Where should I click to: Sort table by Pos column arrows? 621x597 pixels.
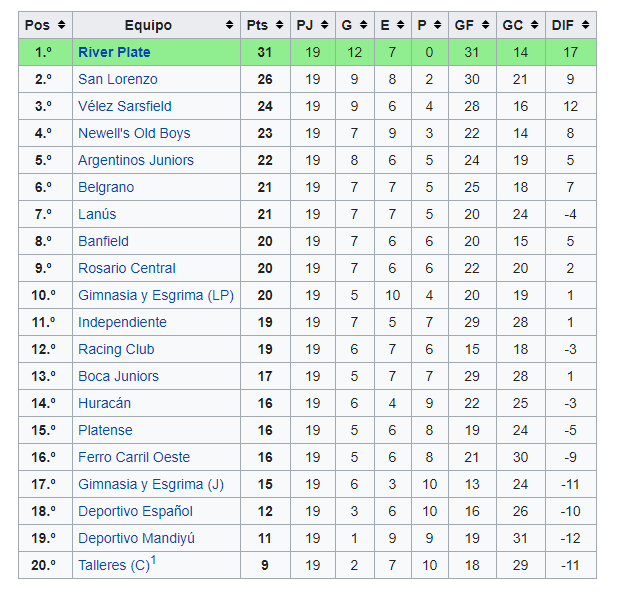coord(61,25)
